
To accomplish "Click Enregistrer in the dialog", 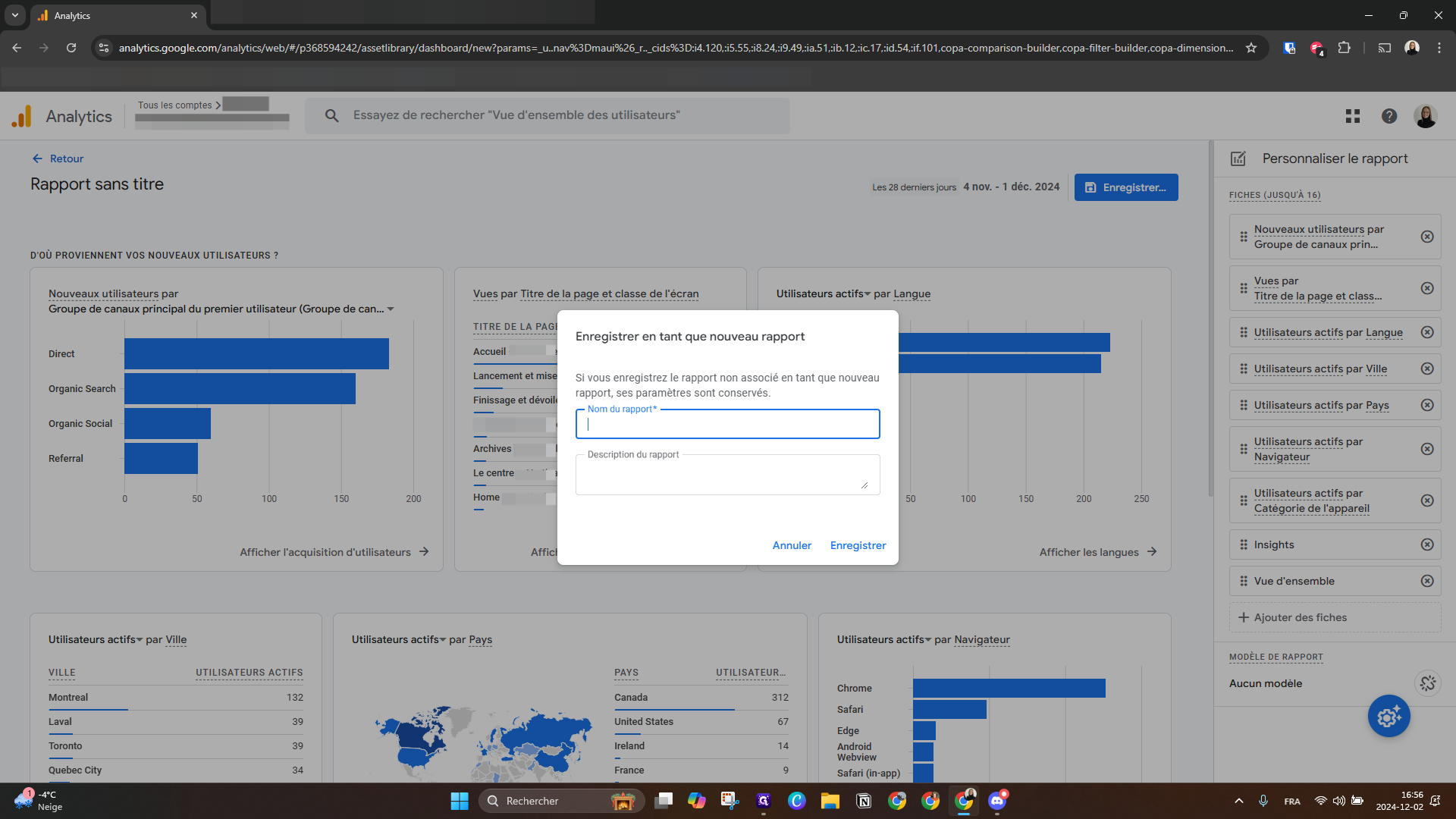I will (x=858, y=545).
